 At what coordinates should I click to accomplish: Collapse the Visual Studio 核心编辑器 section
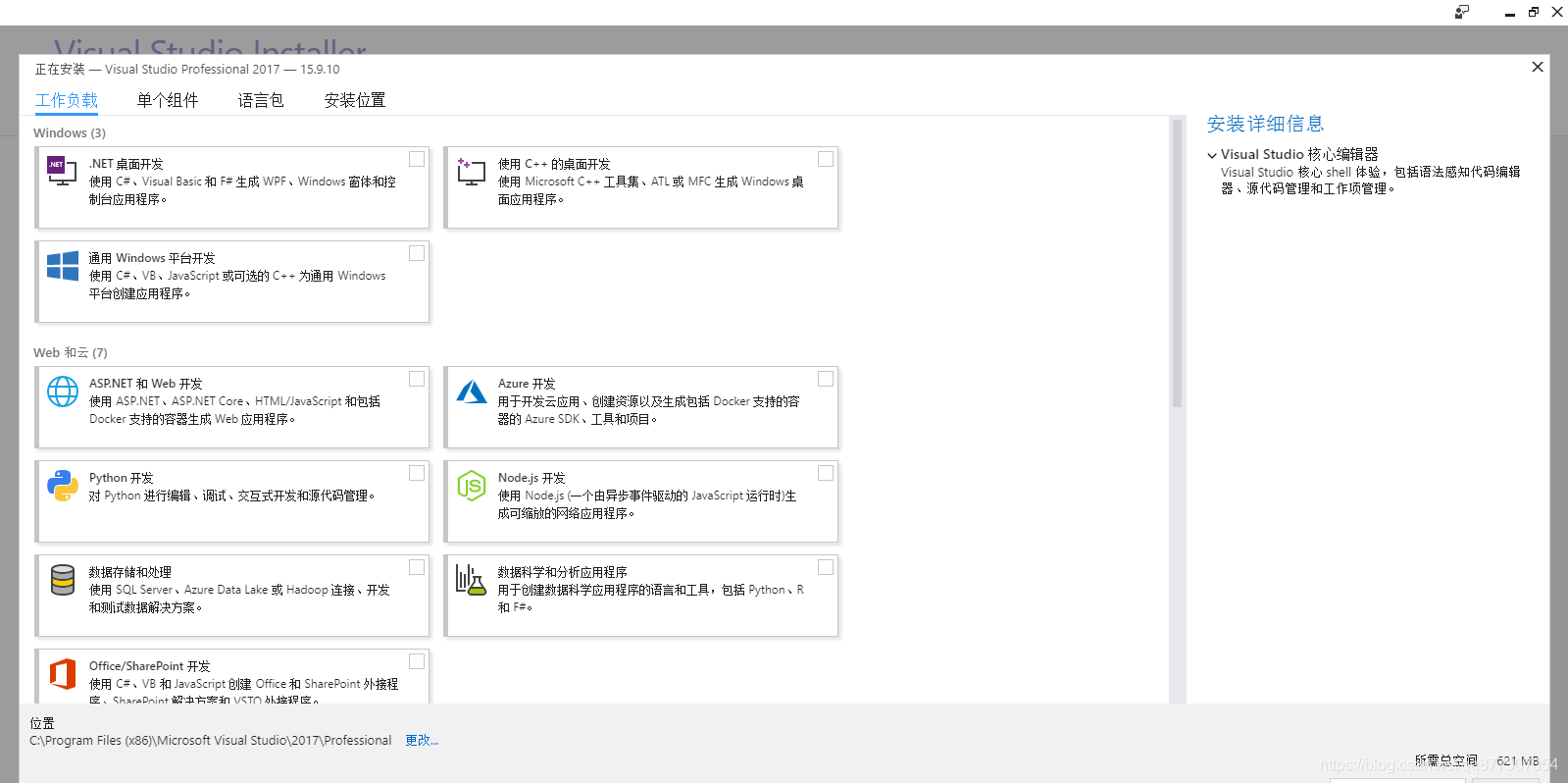coord(1212,155)
